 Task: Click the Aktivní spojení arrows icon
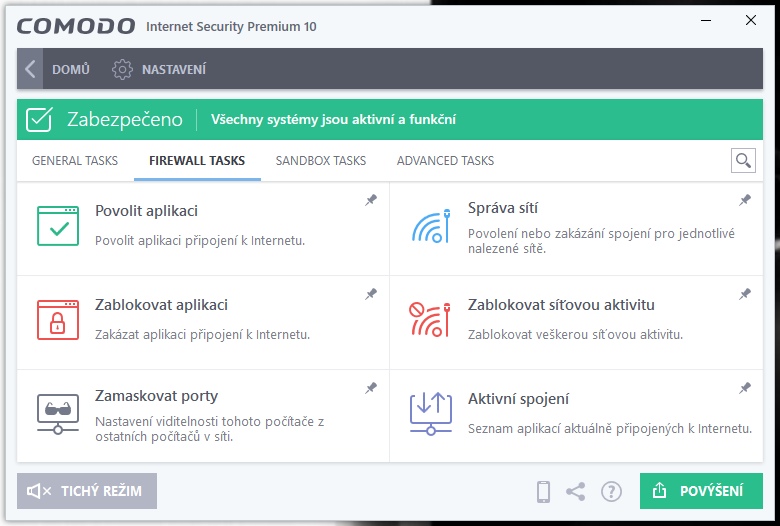(431, 412)
